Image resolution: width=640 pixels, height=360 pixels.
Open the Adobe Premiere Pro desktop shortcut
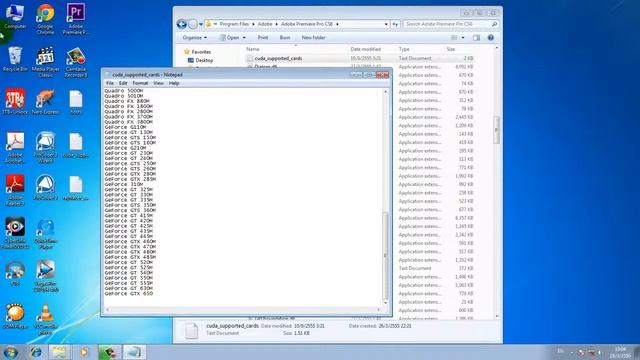click(x=76, y=19)
